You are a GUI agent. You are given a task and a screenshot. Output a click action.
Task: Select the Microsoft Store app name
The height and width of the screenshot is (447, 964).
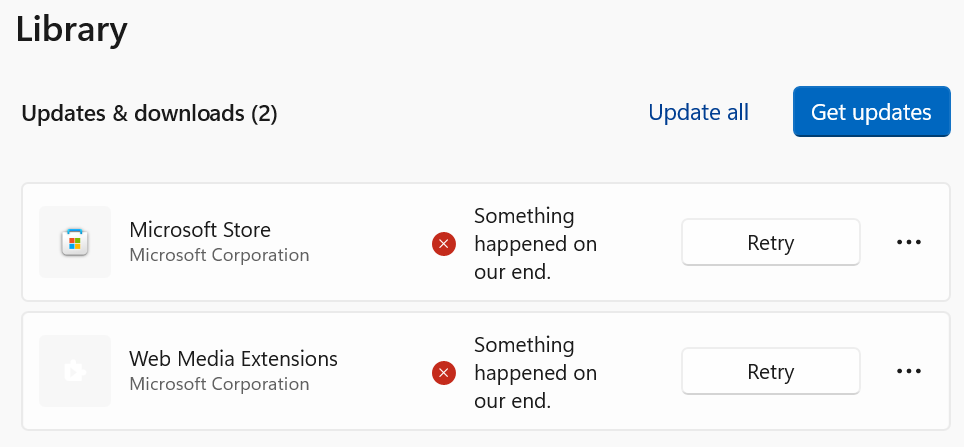[200, 230]
